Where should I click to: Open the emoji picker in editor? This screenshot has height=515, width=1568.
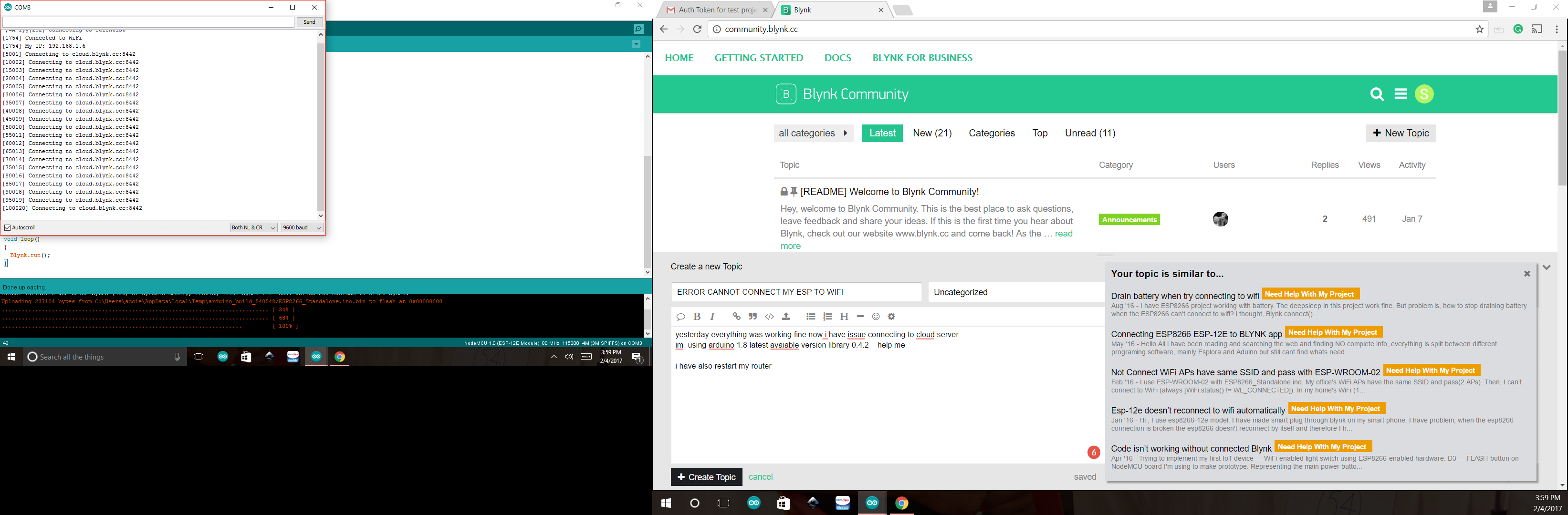pyautogui.click(x=876, y=316)
